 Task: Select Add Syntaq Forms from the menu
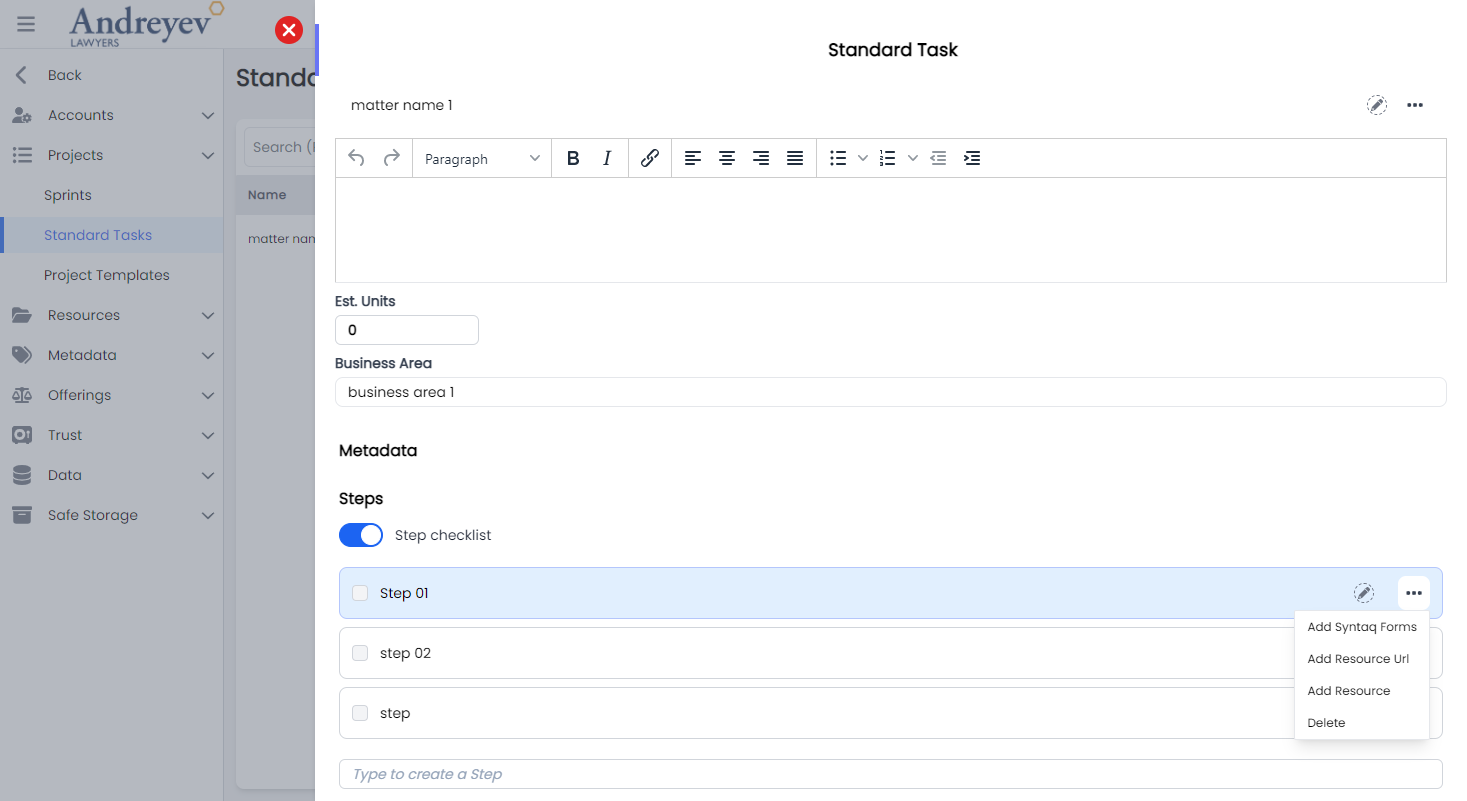coord(1362,626)
